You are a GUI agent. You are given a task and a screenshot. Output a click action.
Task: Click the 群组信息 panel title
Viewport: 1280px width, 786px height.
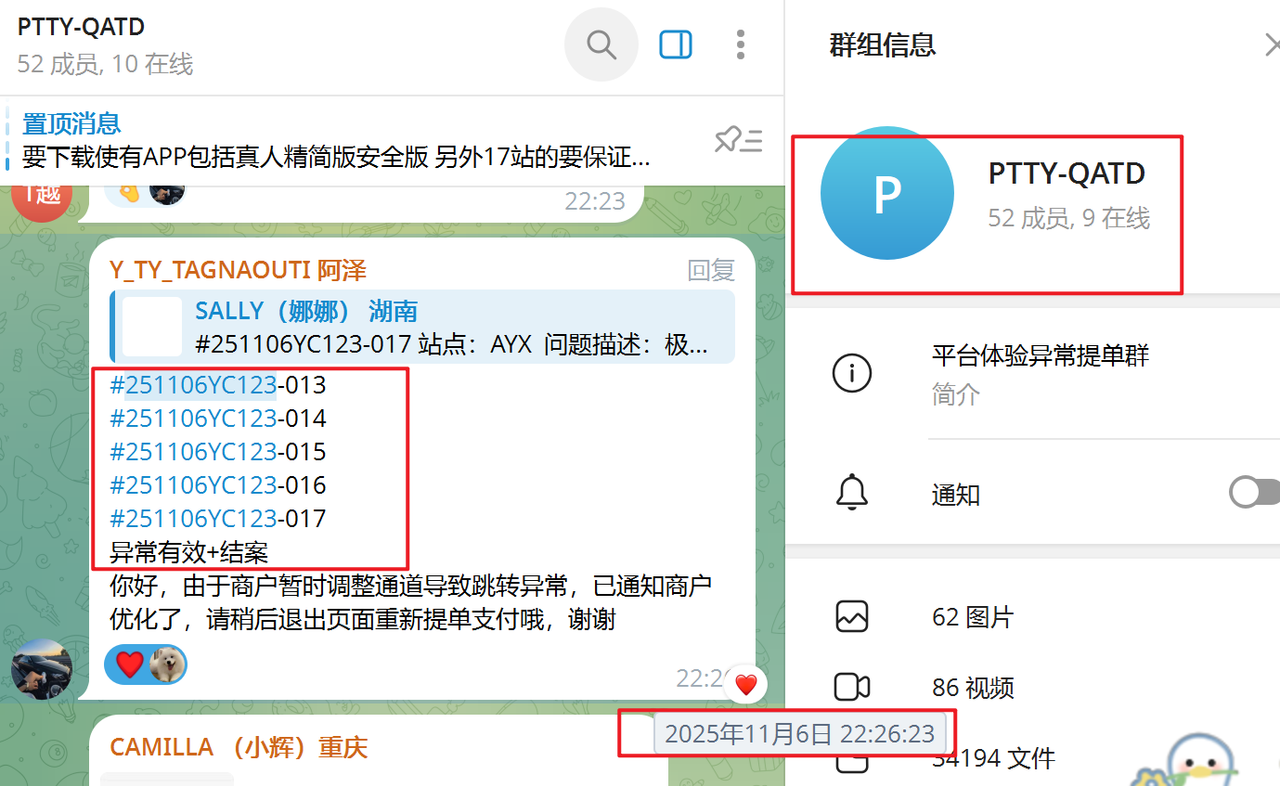click(x=882, y=45)
